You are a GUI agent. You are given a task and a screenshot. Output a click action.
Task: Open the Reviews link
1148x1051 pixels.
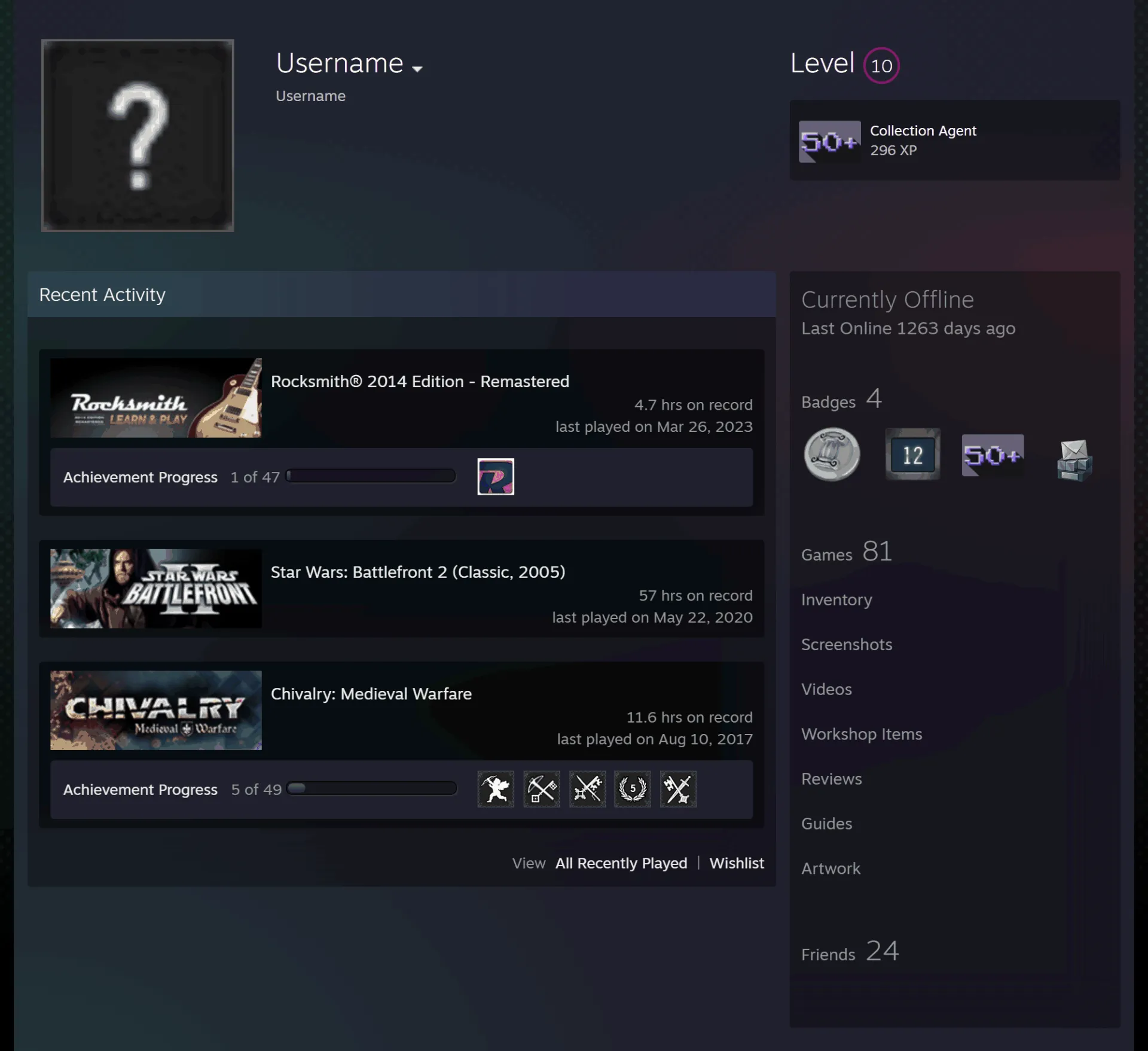click(x=832, y=779)
